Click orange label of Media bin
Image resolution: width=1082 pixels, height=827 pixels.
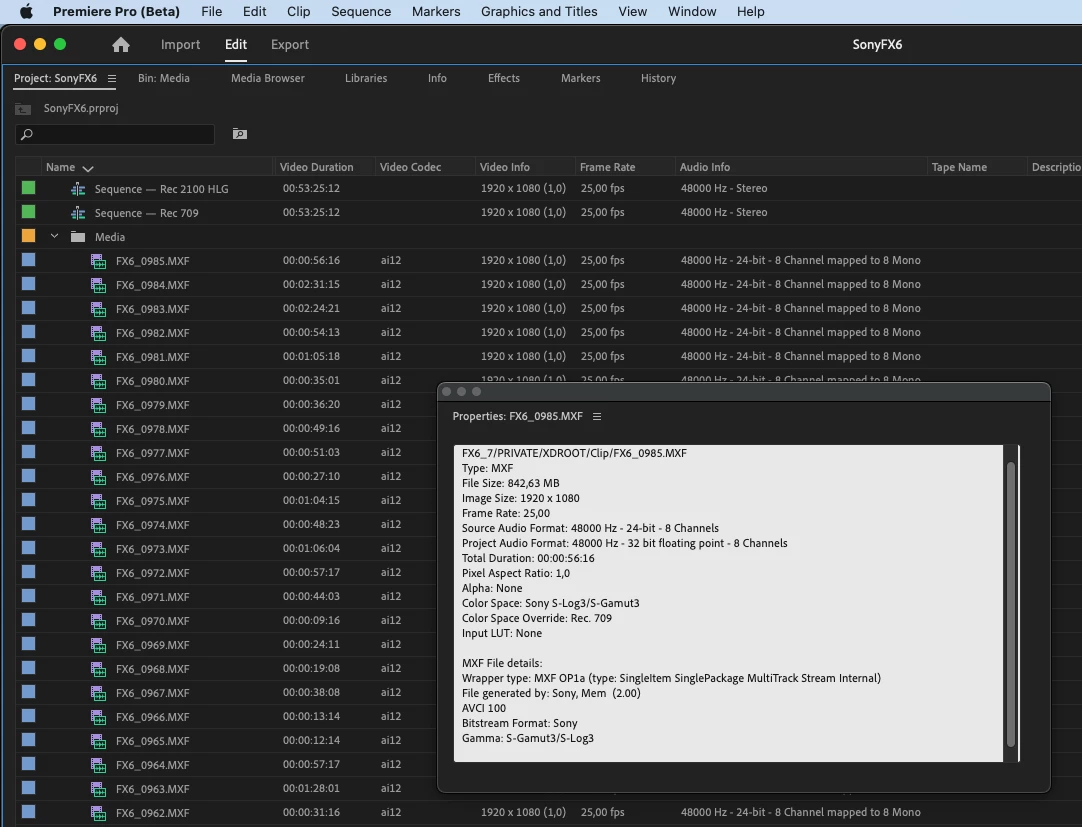tap(28, 235)
